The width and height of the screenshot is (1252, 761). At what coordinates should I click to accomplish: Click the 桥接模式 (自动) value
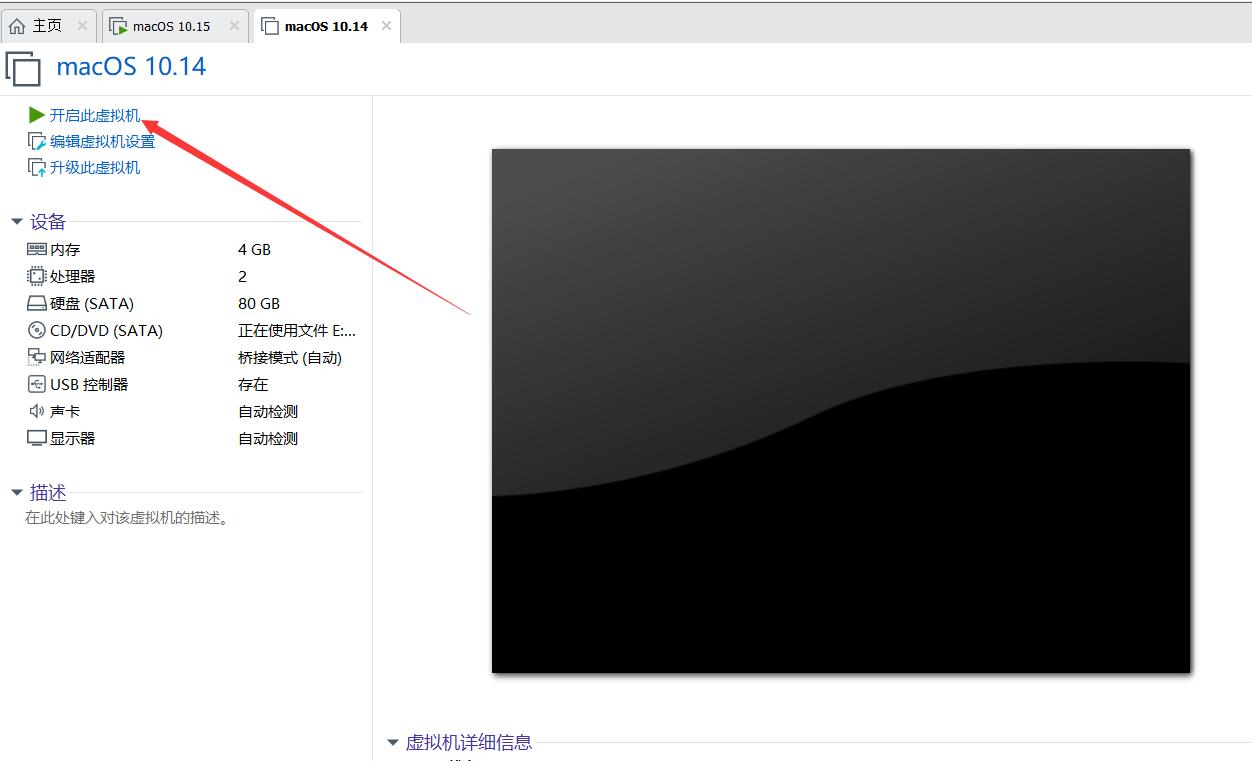pyautogui.click(x=290, y=357)
